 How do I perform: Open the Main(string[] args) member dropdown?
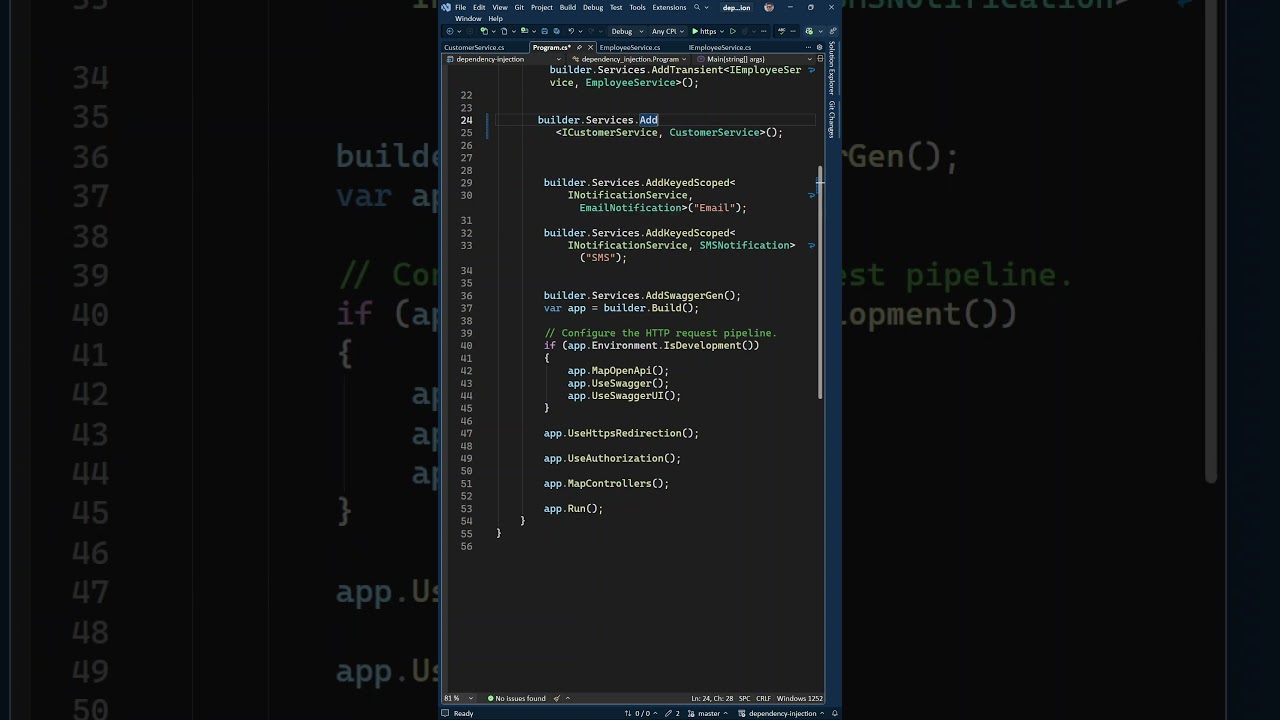click(x=755, y=59)
